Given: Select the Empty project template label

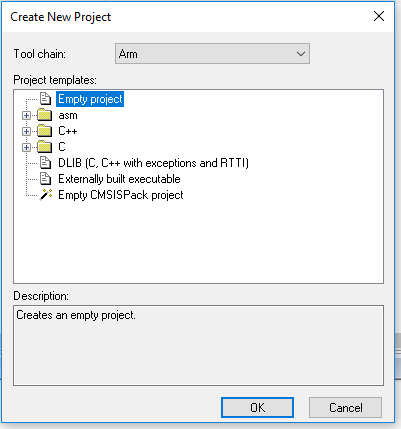Looking at the screenshot, I should click(90, 99).
